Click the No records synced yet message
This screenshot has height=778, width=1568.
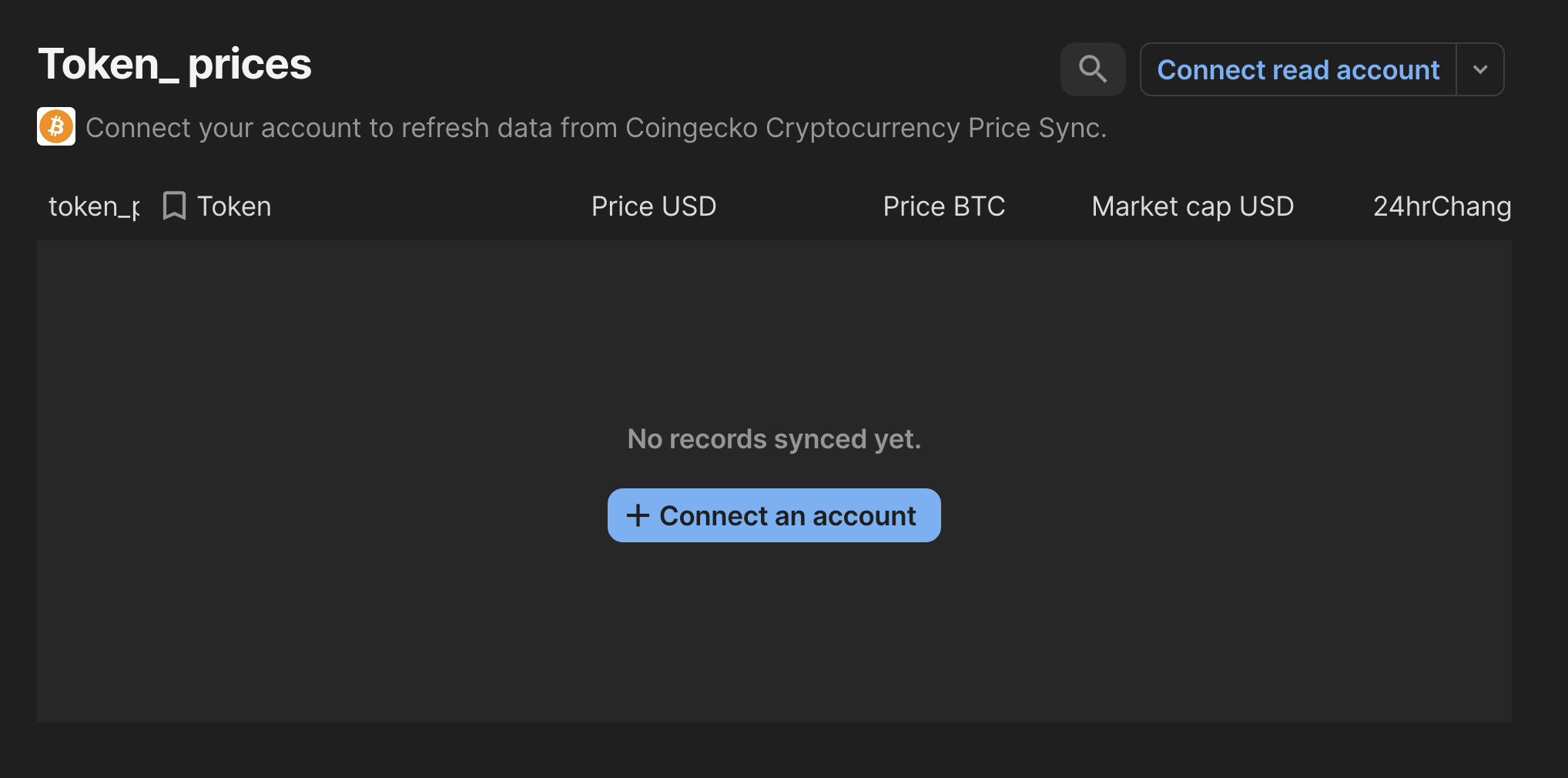click(774, 439)
